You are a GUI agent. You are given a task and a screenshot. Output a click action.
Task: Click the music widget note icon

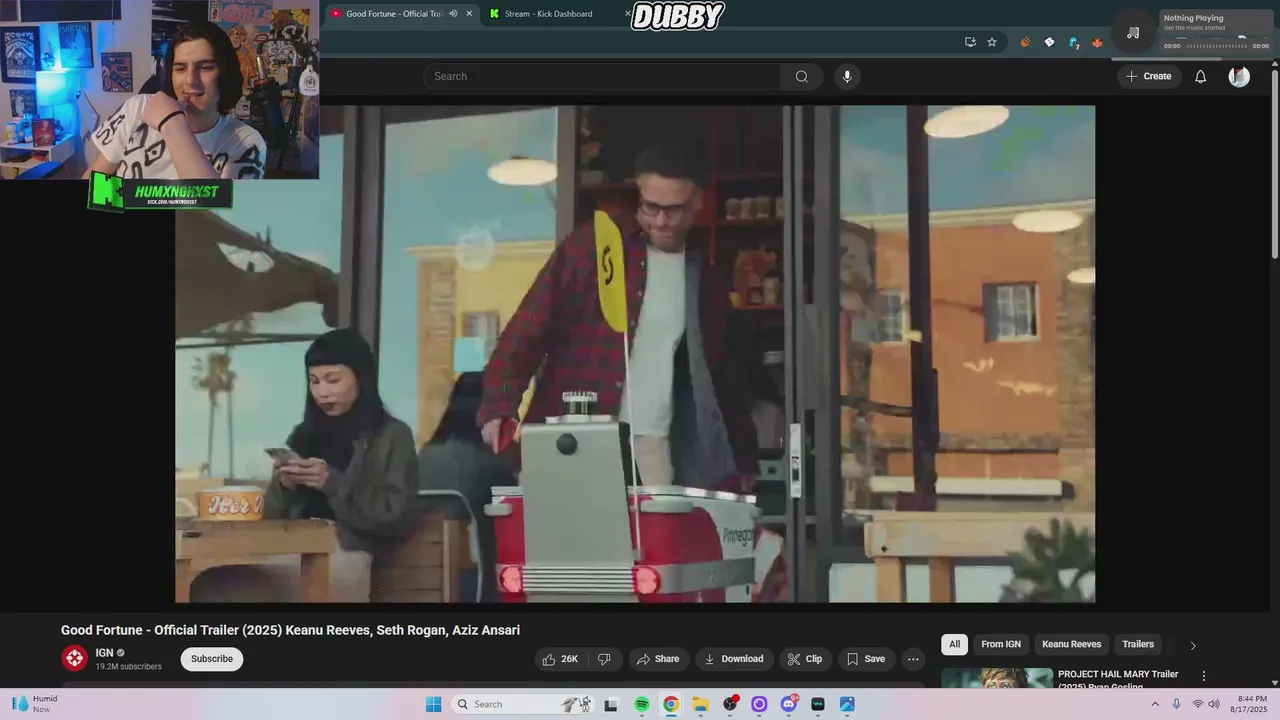click(1133, 32)
